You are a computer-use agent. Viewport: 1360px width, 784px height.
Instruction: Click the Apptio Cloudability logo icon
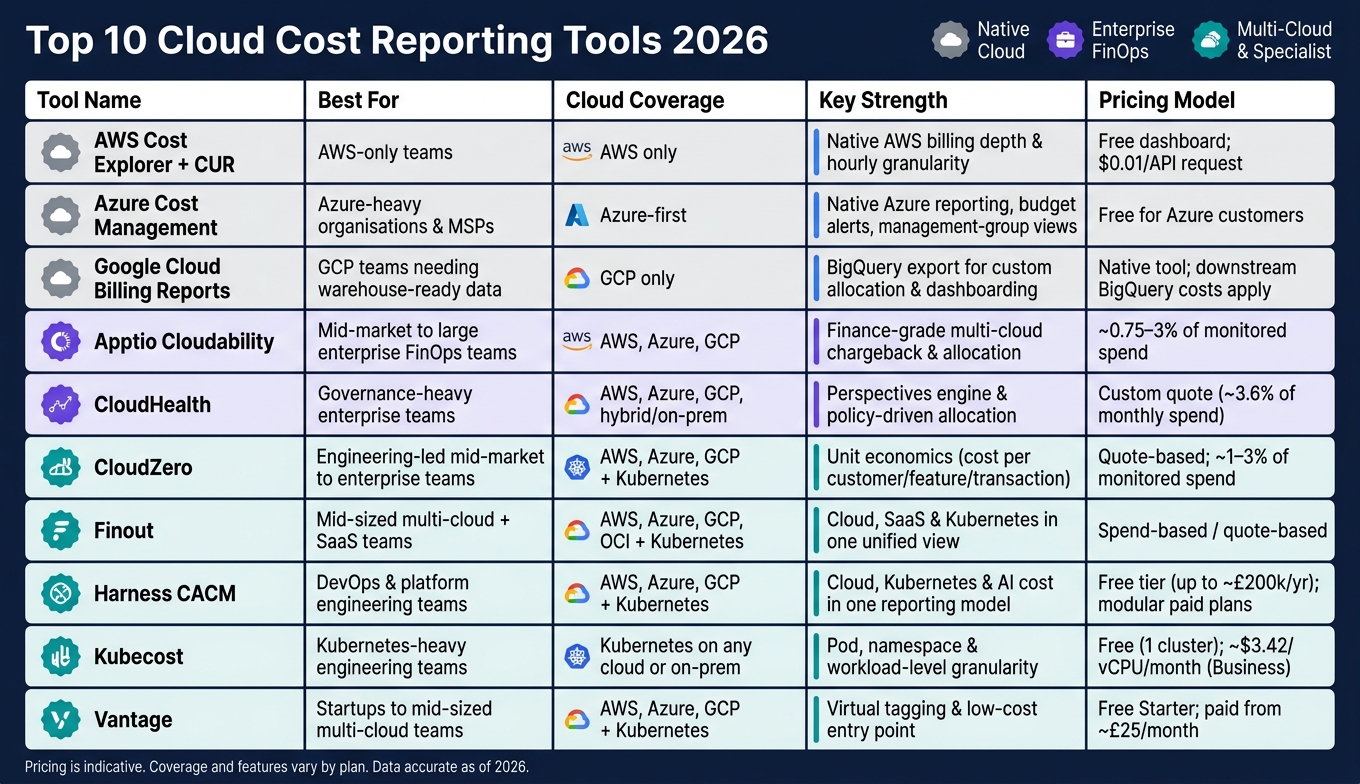61,341
